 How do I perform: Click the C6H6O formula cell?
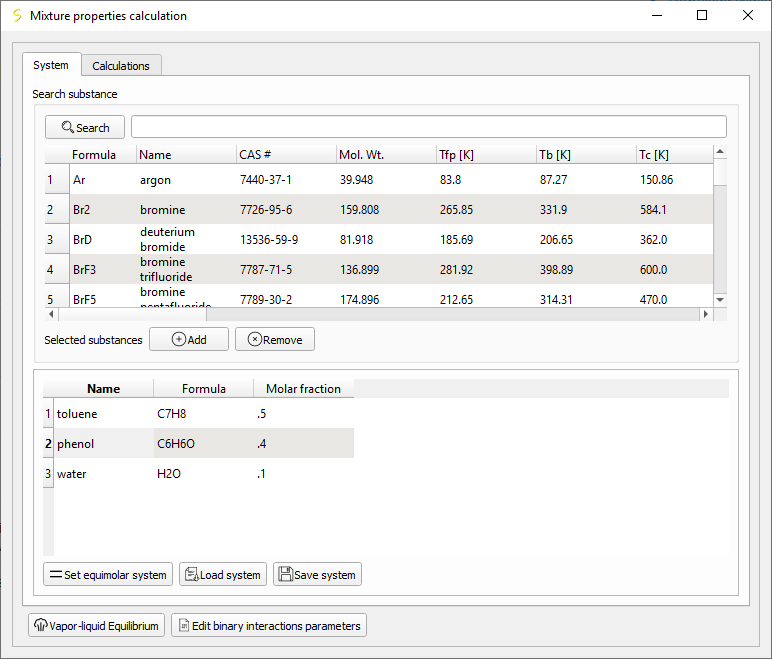203,444
